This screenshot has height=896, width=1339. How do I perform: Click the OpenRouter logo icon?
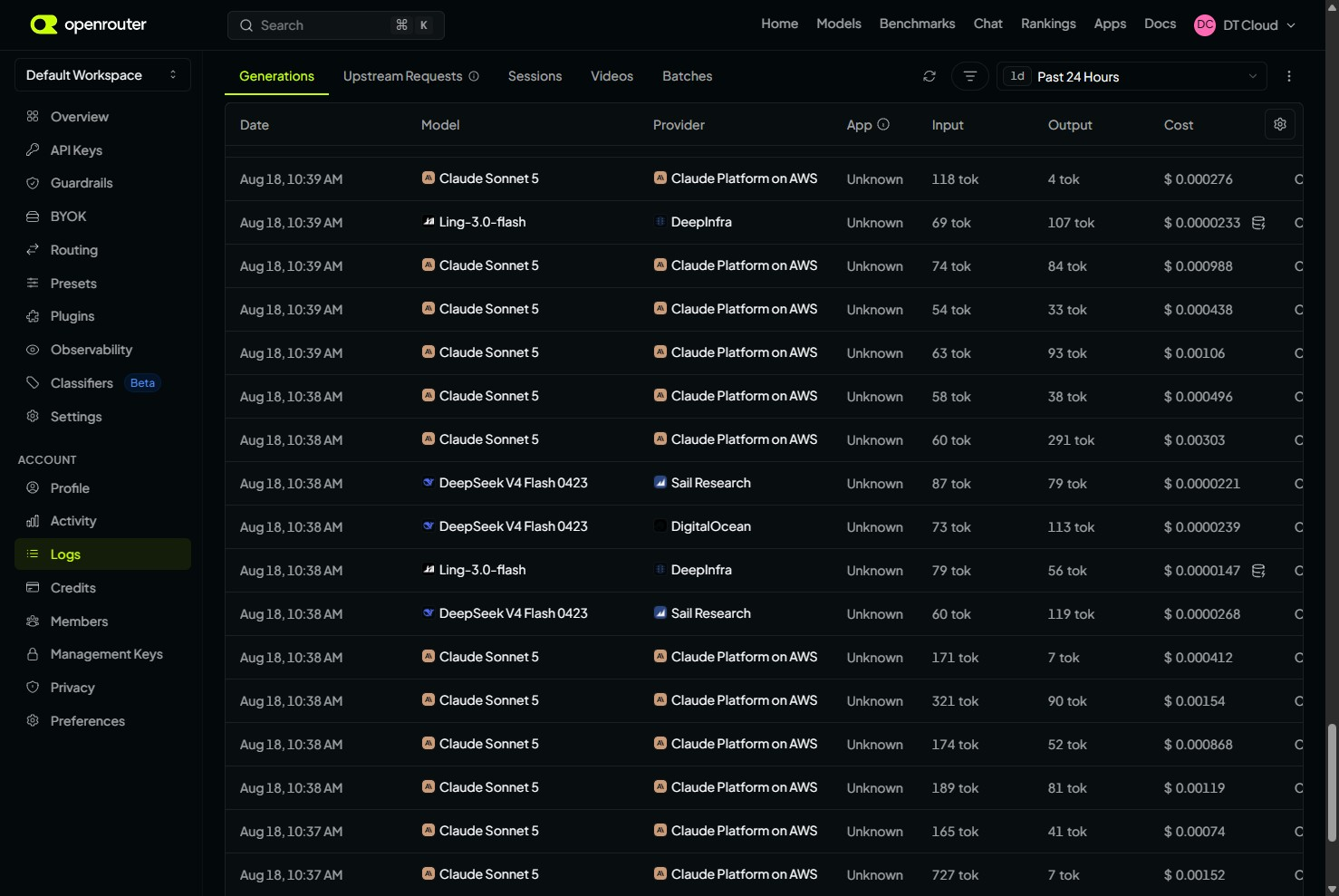43,24
